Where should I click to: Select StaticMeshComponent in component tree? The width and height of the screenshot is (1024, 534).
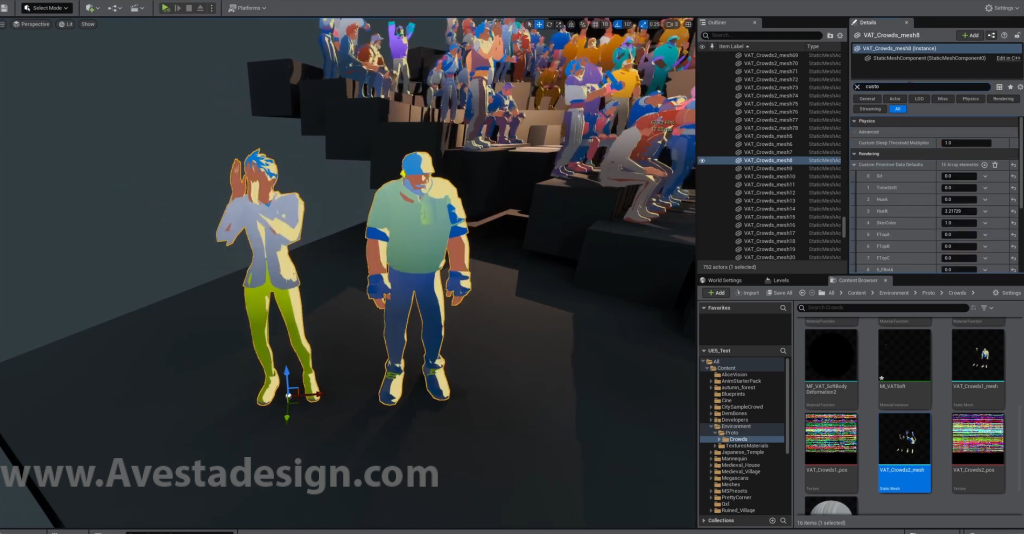pos(928,58)
